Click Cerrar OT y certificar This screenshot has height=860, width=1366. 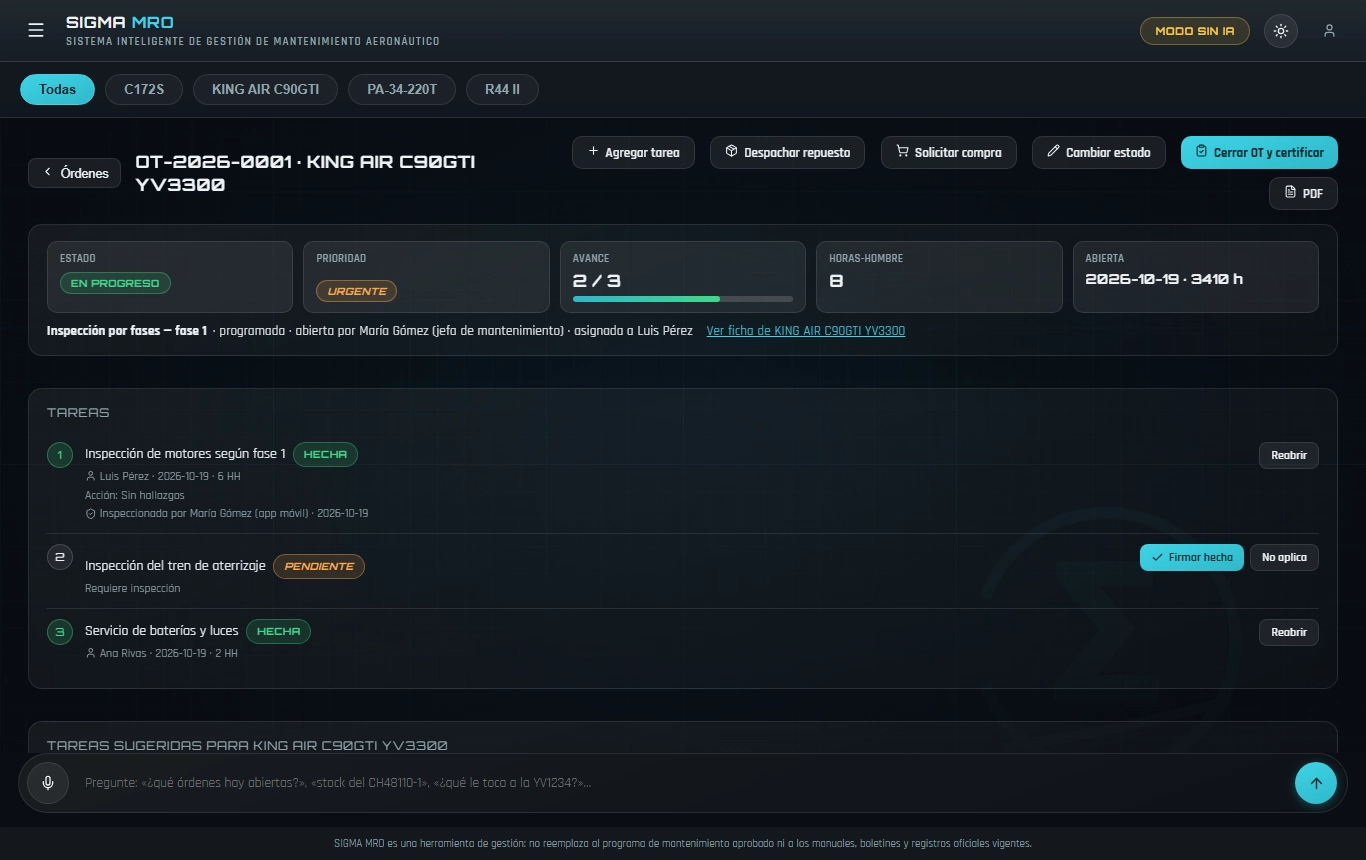pyautogui.click(x=1259, y=152)
